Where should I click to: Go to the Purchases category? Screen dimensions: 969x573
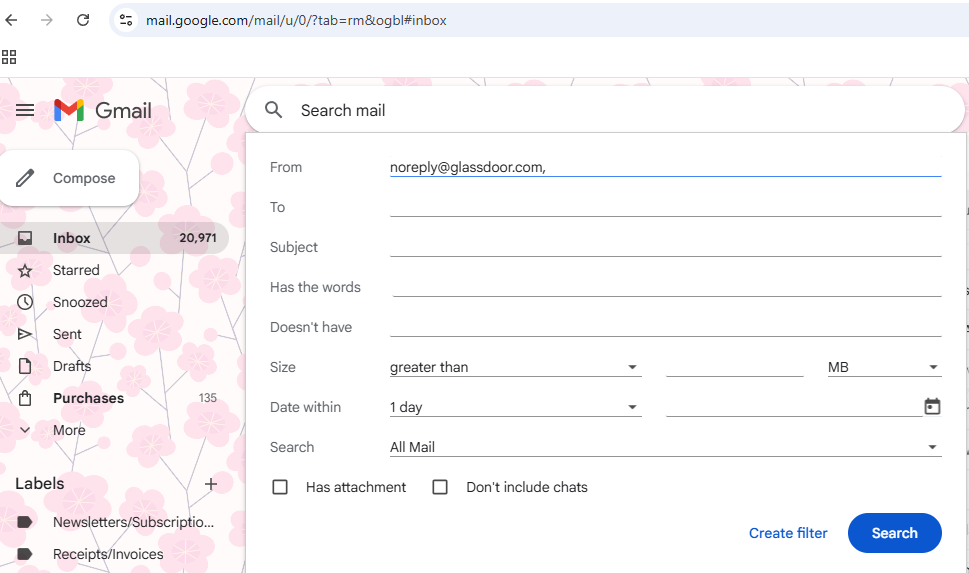pyautogui.click(x=88, y=398)
